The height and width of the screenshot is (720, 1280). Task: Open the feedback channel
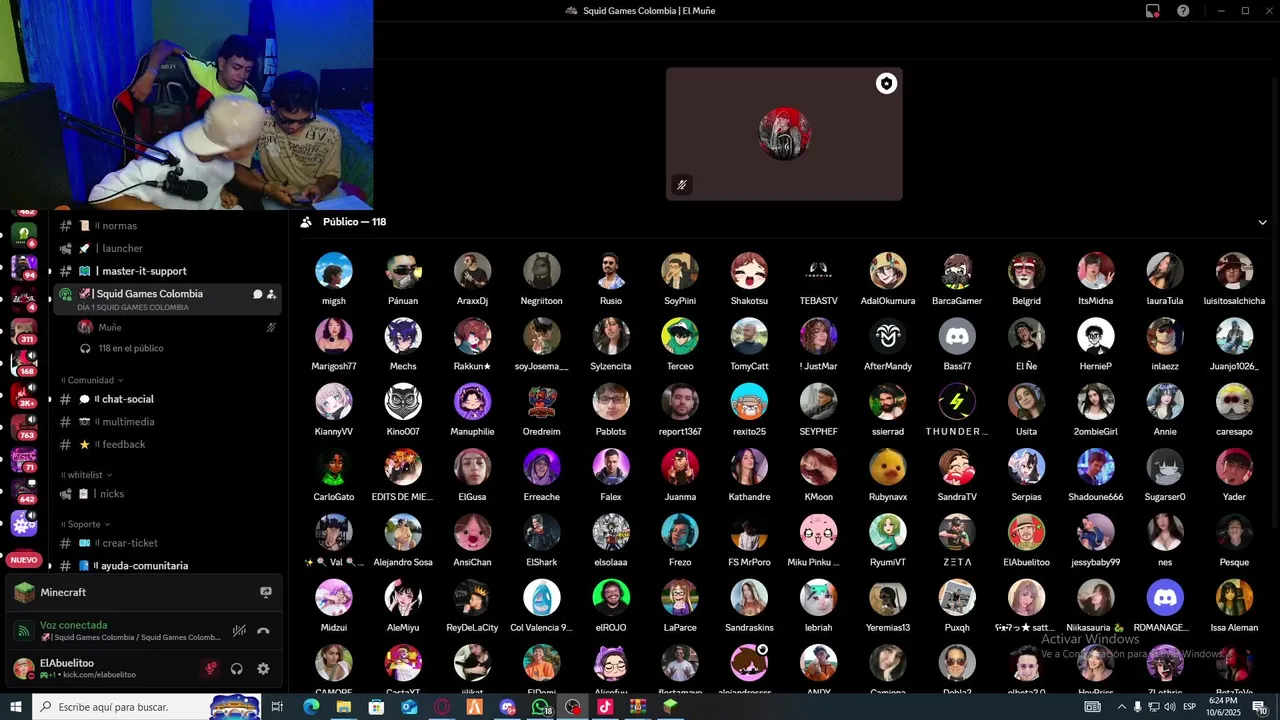click(167, 444)
